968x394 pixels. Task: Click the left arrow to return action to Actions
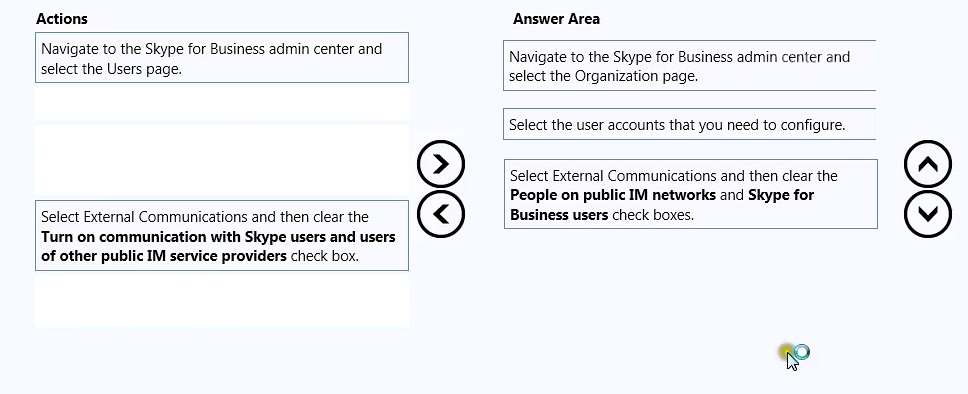(x=440, y=214)
